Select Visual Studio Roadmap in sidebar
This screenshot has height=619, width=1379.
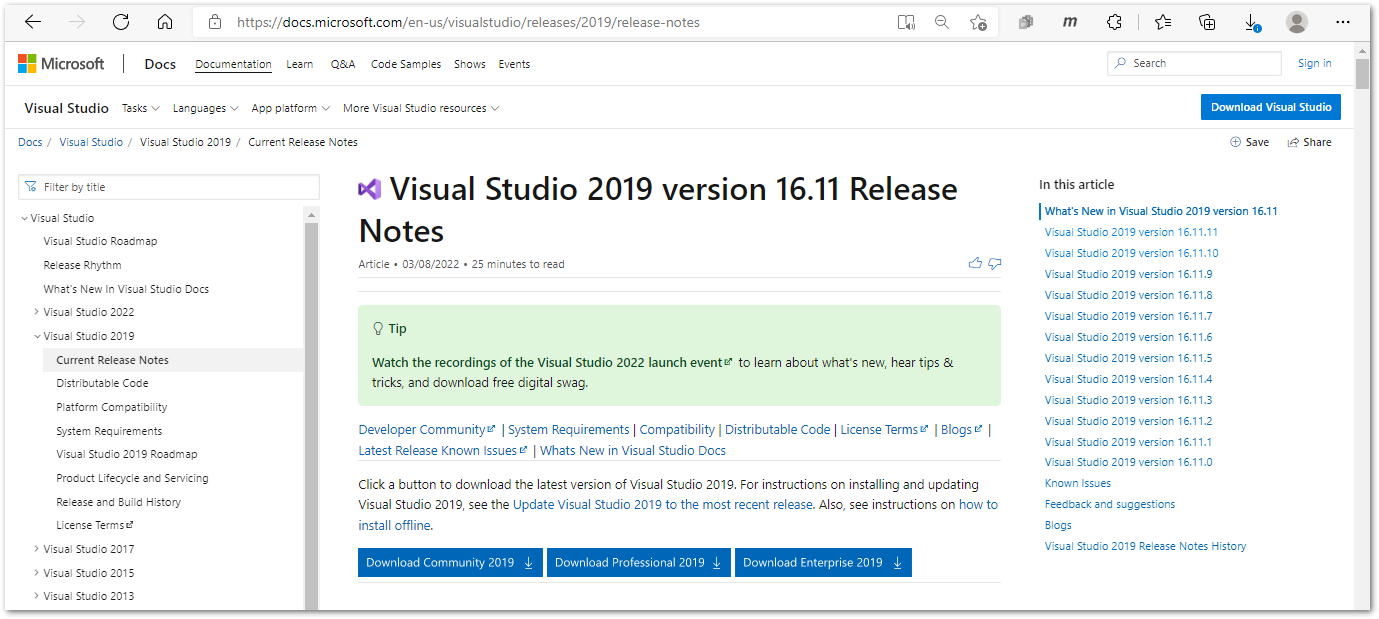pos(100,241)
